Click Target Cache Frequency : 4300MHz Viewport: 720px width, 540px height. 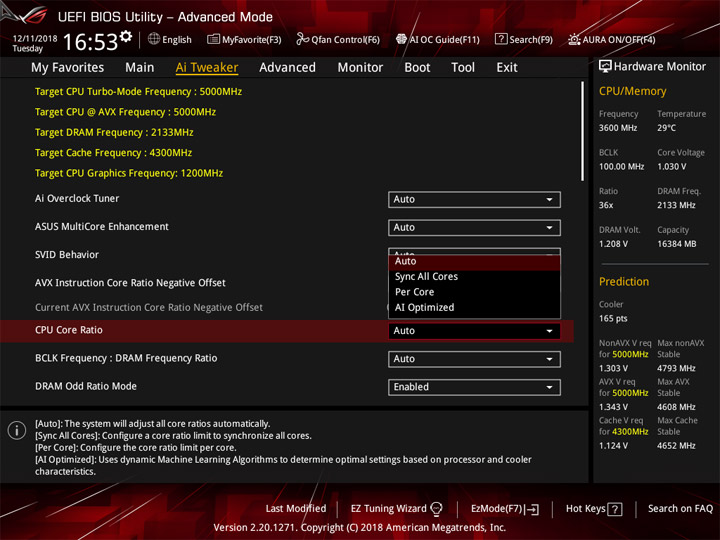coord(113,152)
